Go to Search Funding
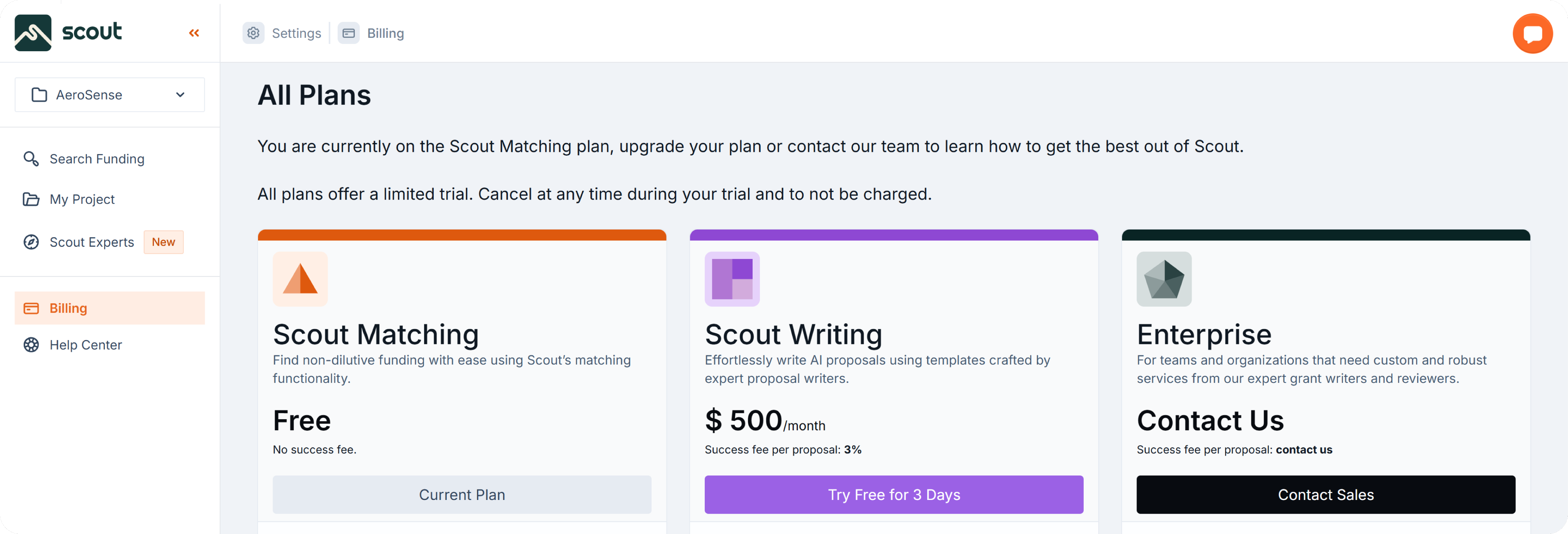The image size is (1568, 534). tap(97, 159)
